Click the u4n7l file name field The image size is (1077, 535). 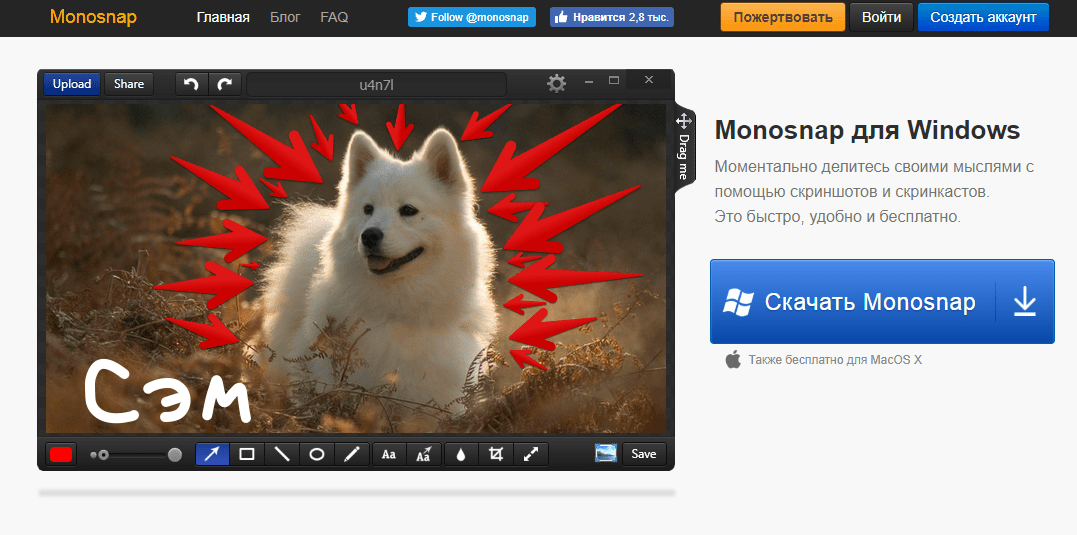[x=376, y=84]
